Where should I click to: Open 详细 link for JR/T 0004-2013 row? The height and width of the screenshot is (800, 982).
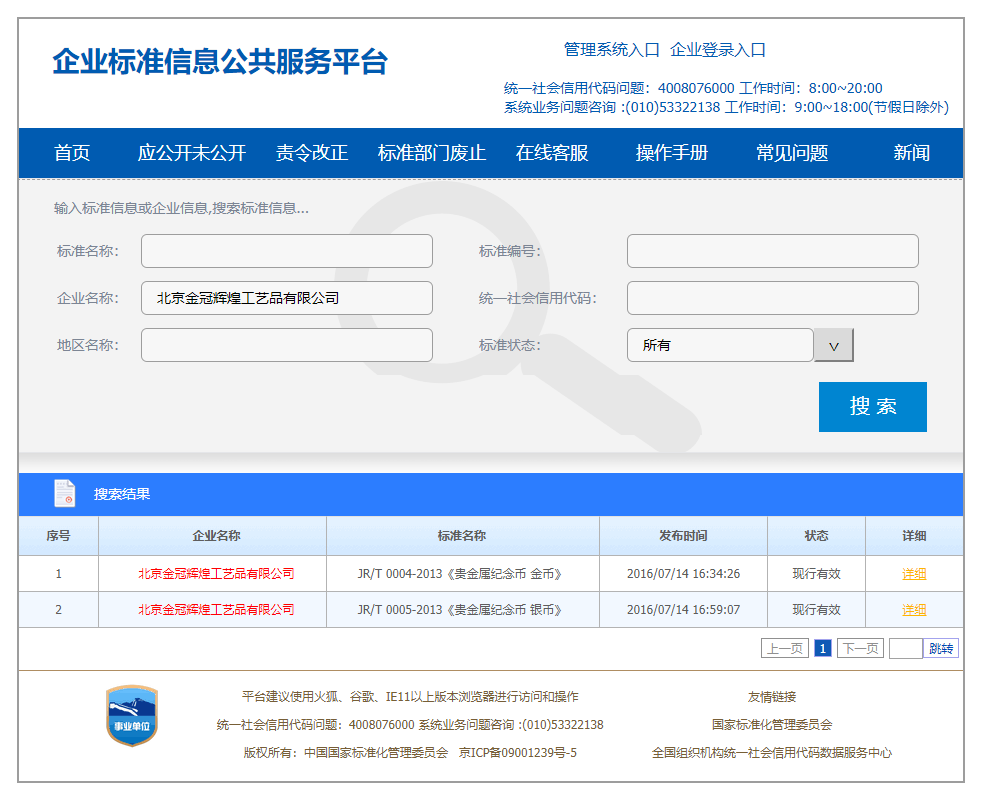click(x=914, y=574)
